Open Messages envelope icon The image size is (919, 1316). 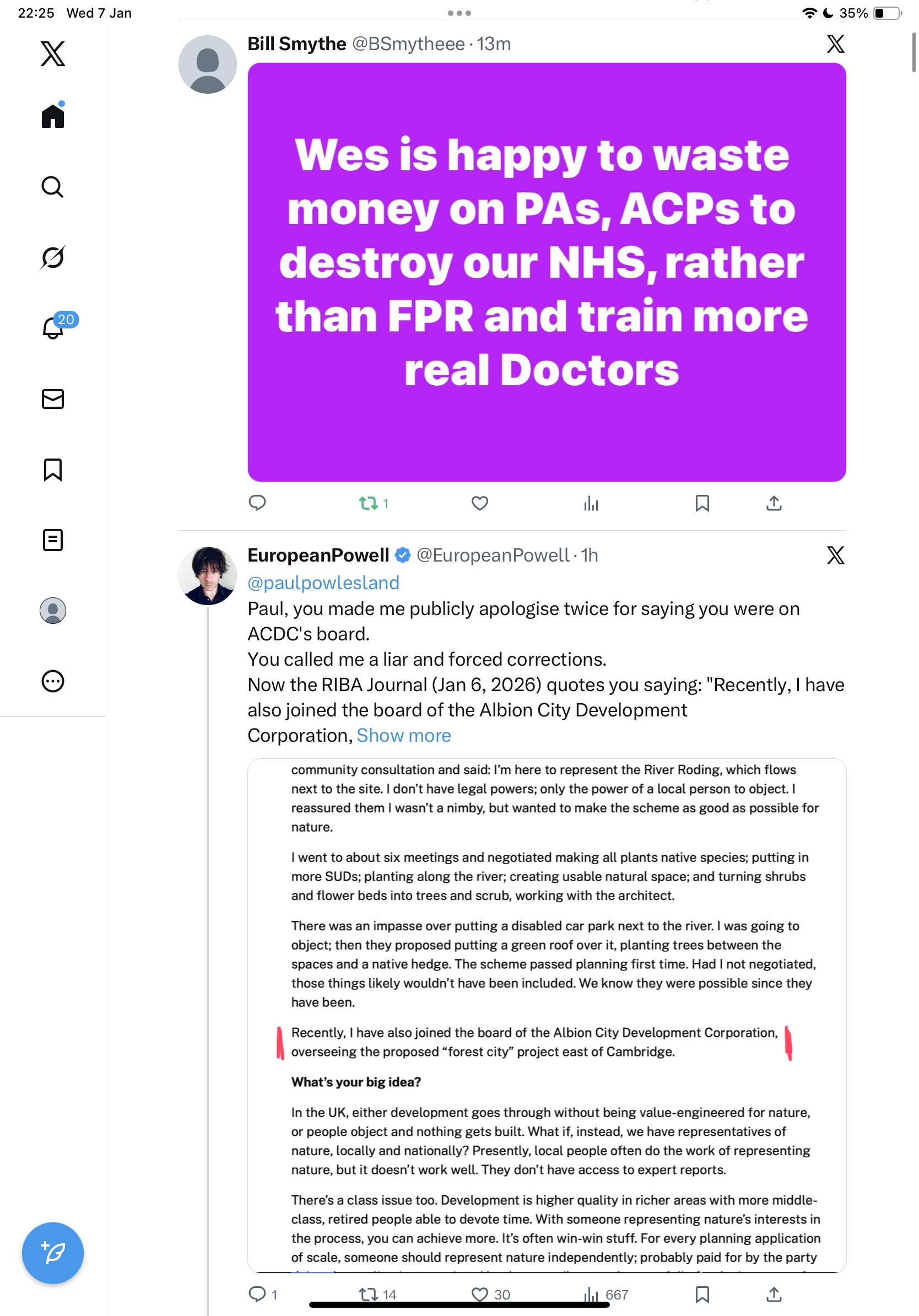(53, 399)
